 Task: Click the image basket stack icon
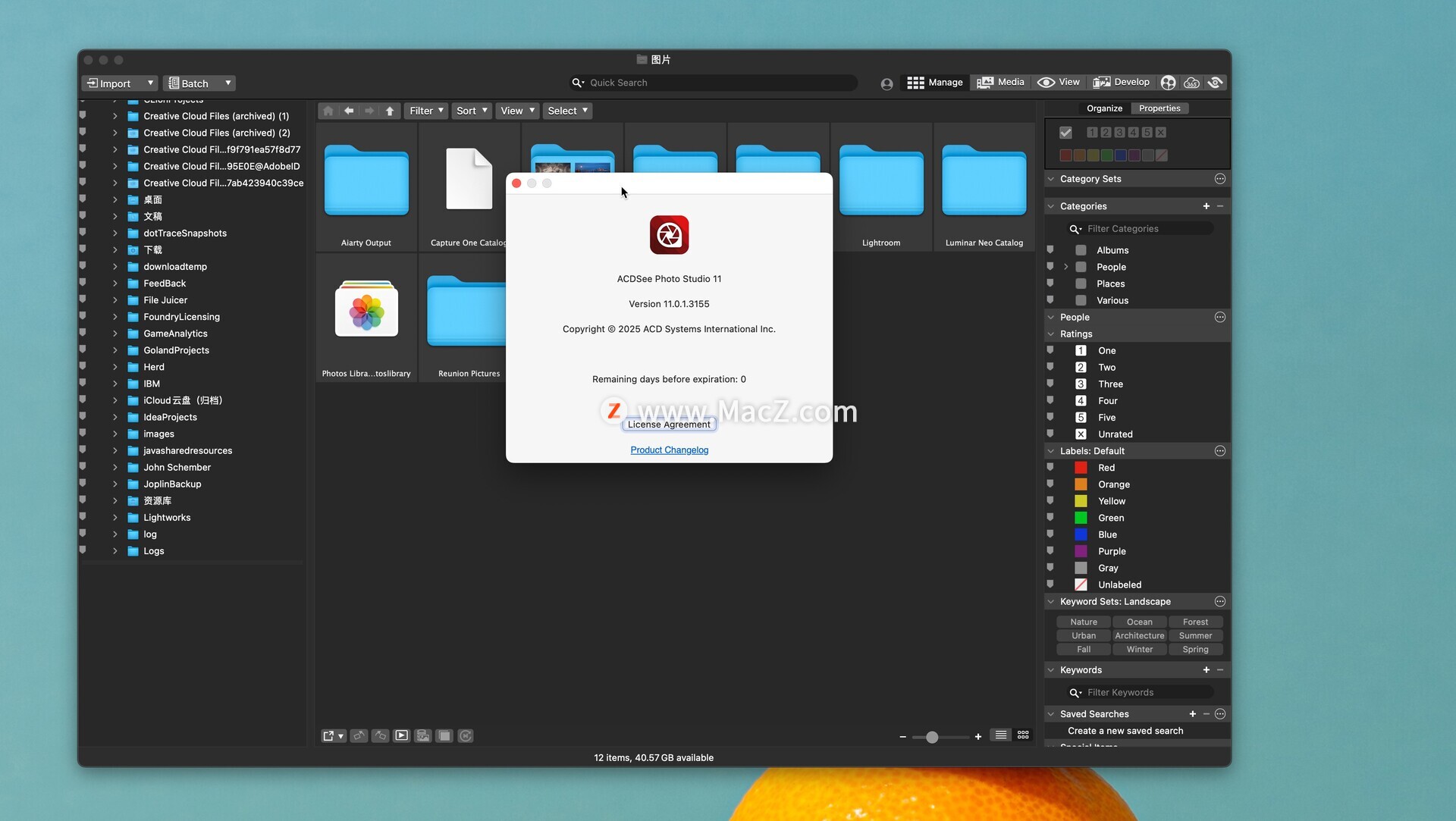click(423, 735)
